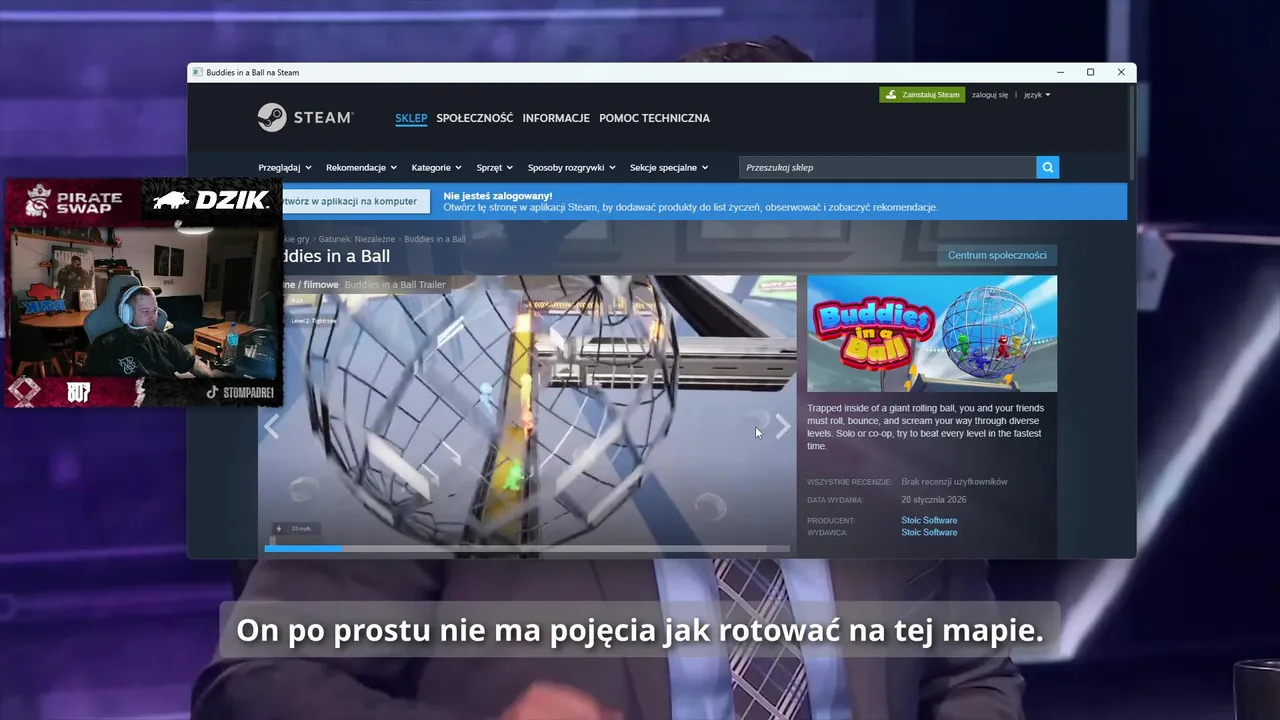Go to previous media with left arrow
Image resolution: width=1280 pixels, height=720 pixels.
pyautogui.click(x=271, y=427)
